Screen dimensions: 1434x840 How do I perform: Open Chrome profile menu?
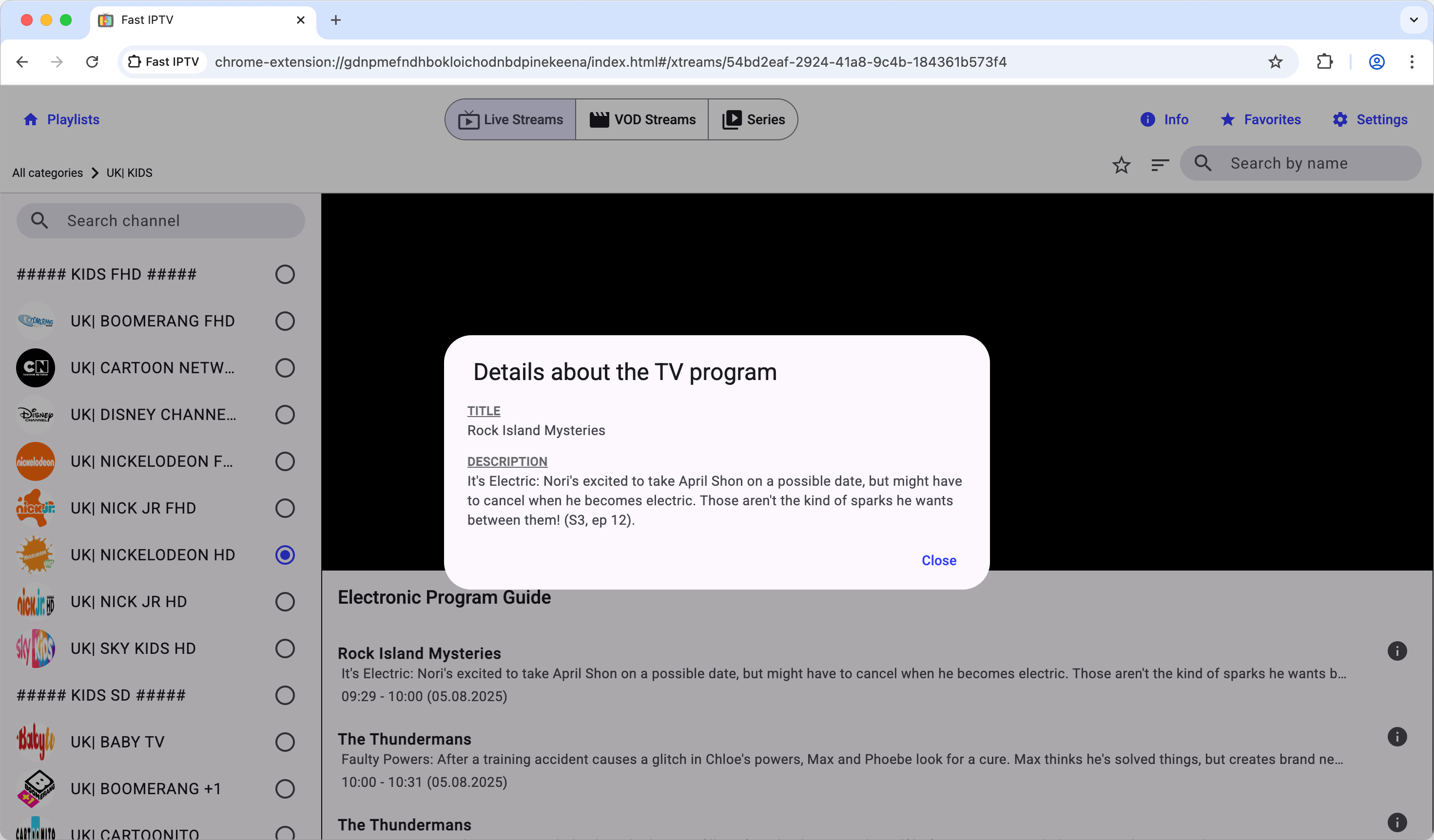tap(1376, 61)
